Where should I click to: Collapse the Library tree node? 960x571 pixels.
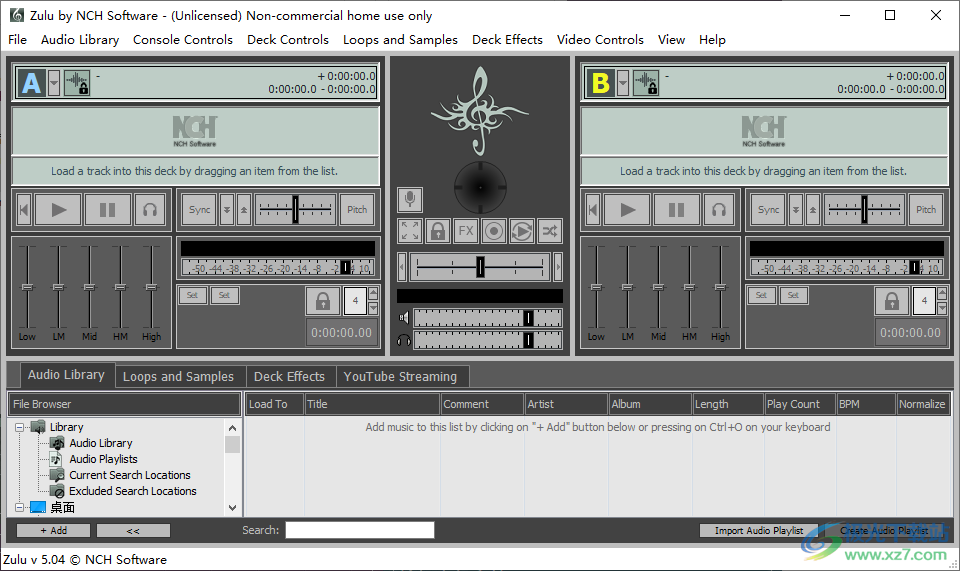[20, 427]
